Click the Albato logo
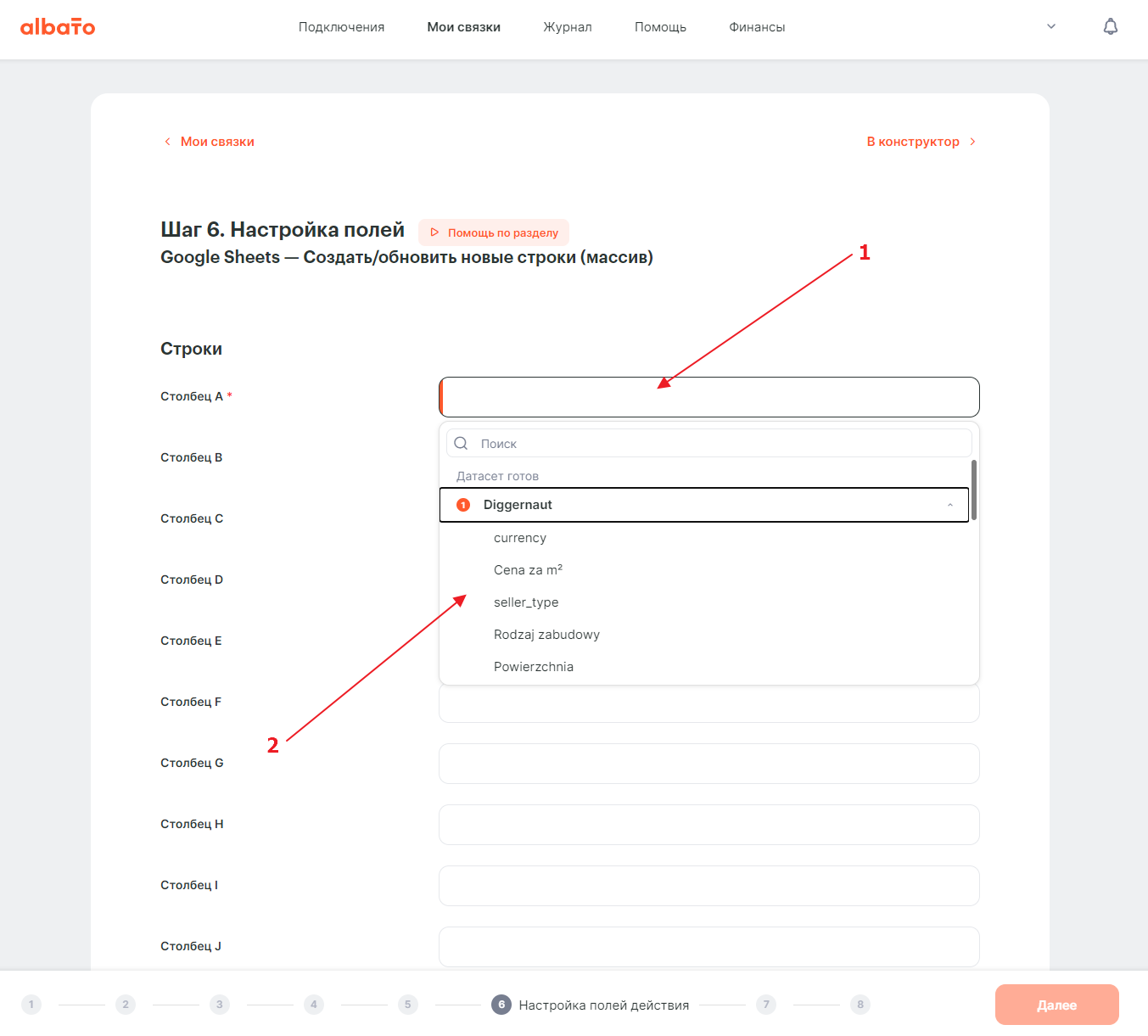 pyautogui.click(x=58, y=27)
